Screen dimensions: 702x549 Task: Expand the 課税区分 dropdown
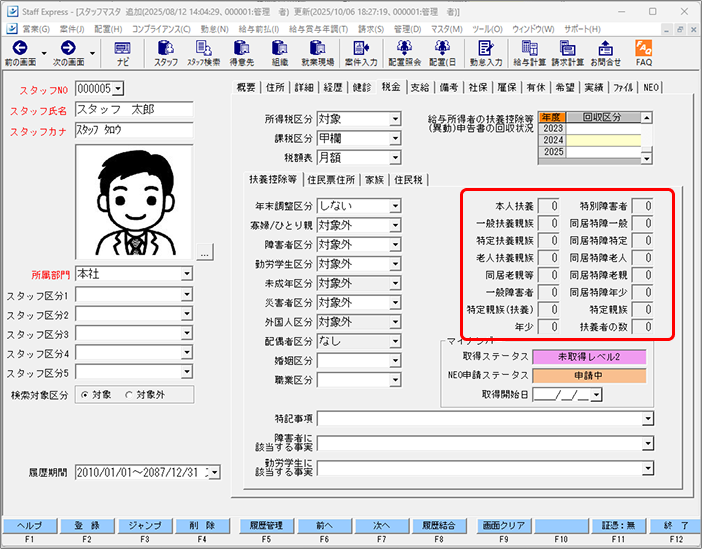click(x=395, y=138)
